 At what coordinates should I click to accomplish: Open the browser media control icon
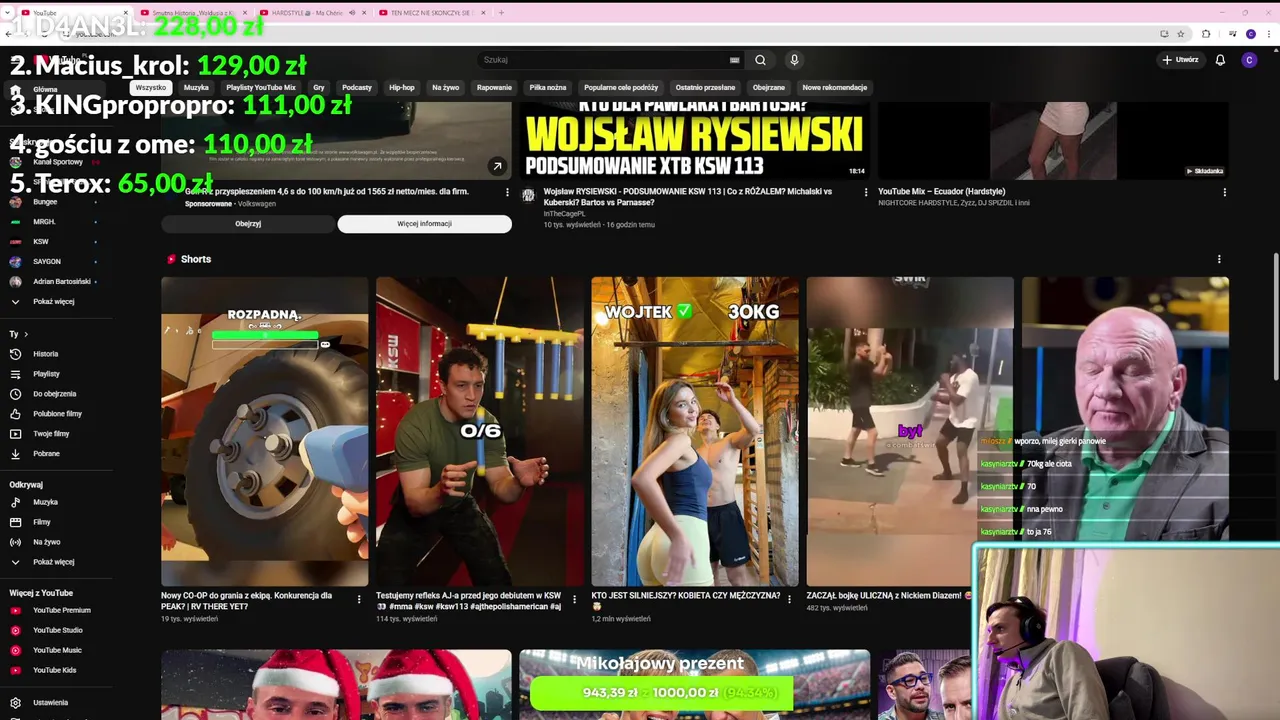1232,33
